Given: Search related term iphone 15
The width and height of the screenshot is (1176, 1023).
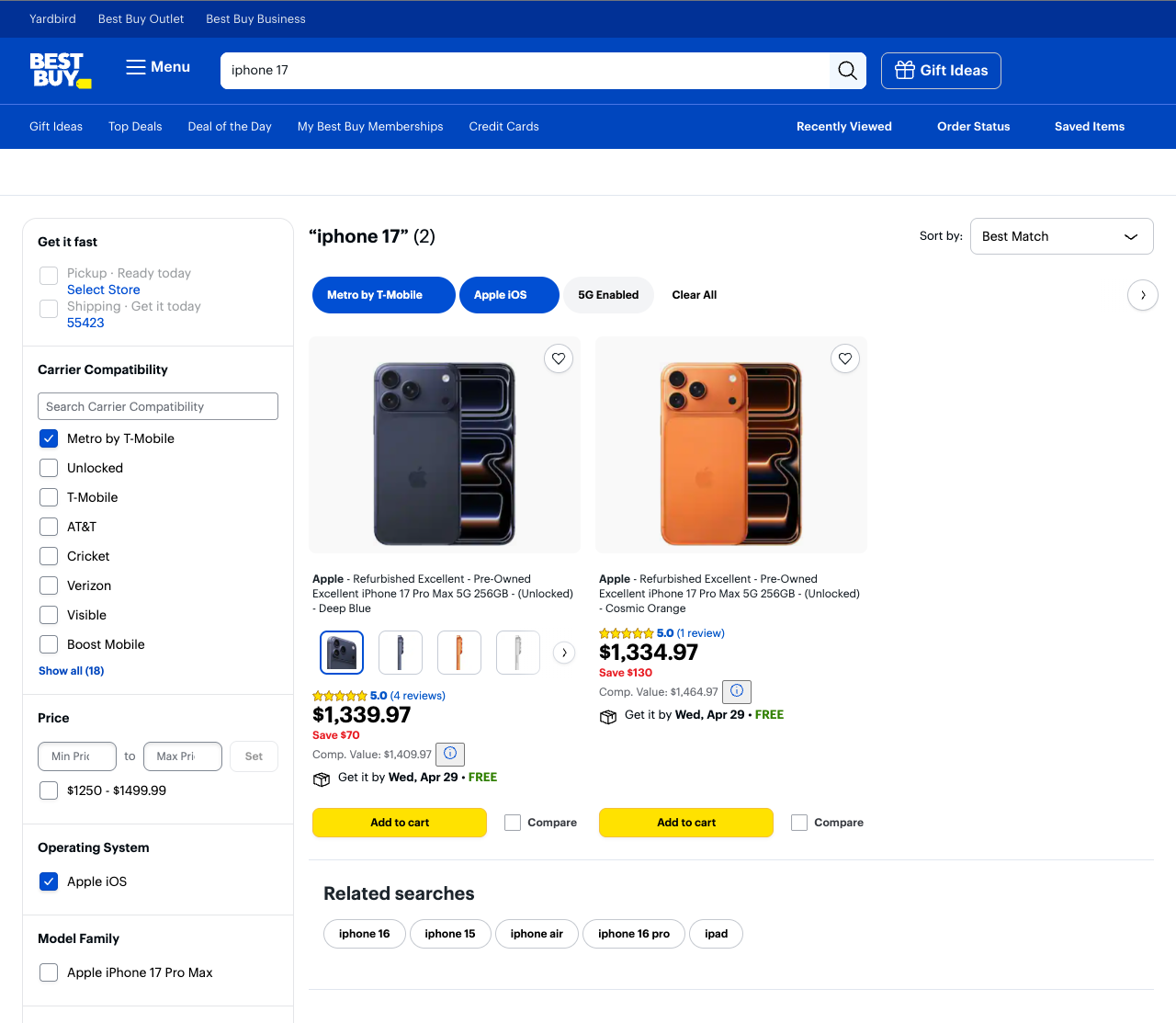Looking at the screenshot, I should pos(450,934).
